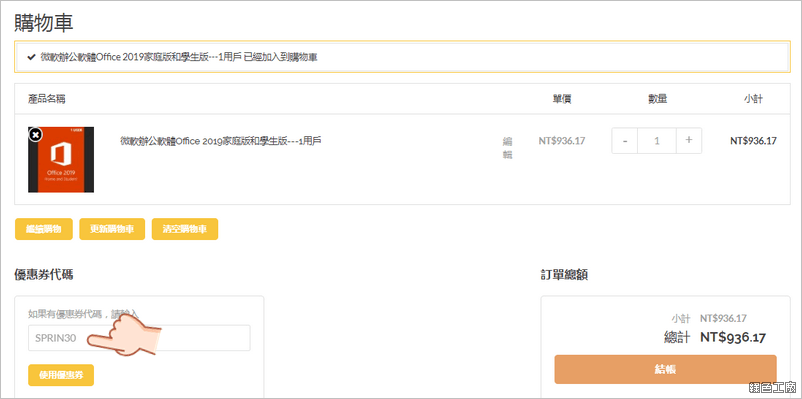Open the Office 2019 product thumbnail

61,160
